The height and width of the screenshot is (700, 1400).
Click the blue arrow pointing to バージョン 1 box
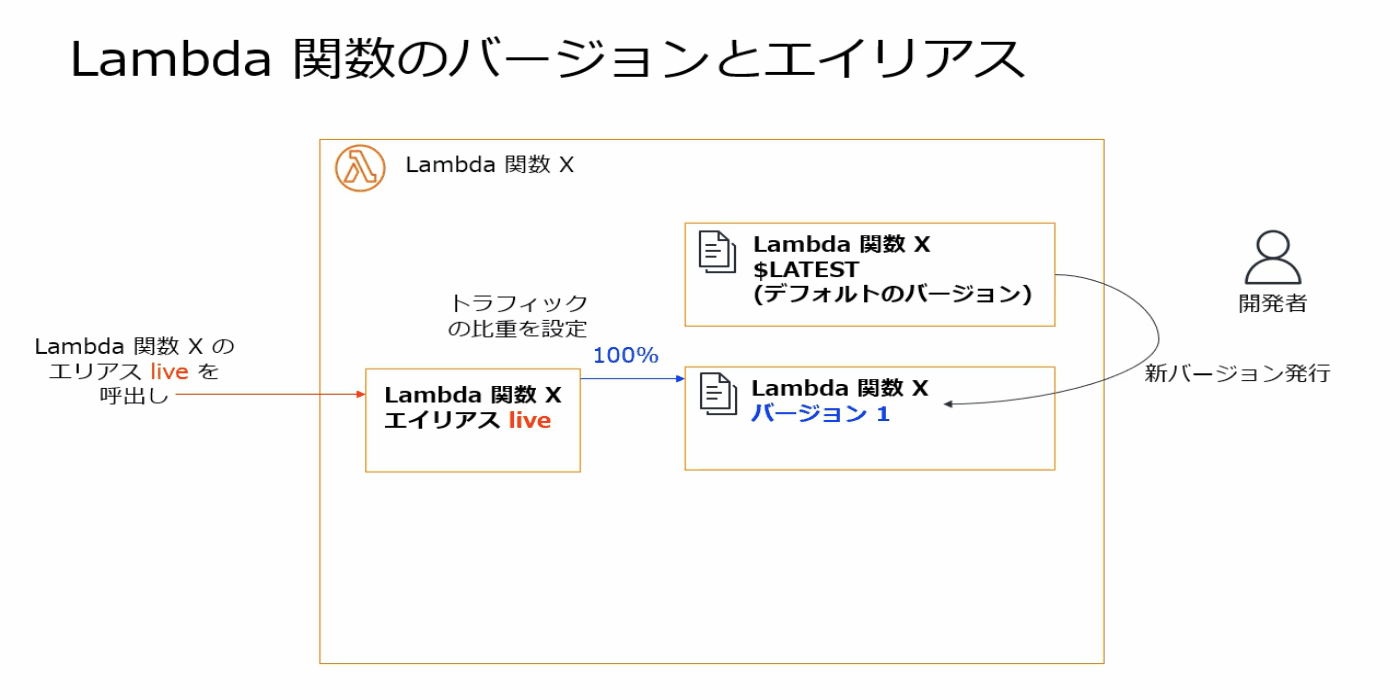coord(632,379)
